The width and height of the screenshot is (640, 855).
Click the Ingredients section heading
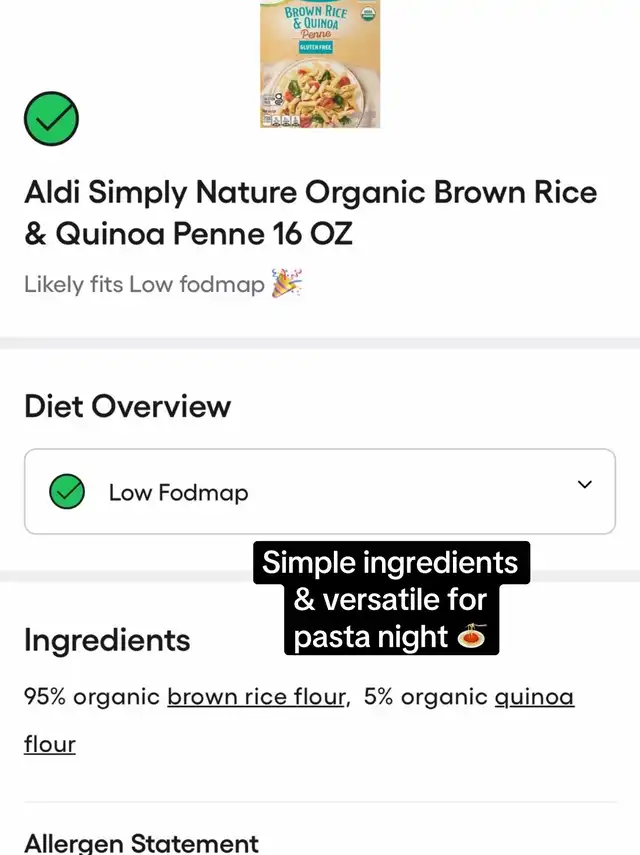click(107, 640)
